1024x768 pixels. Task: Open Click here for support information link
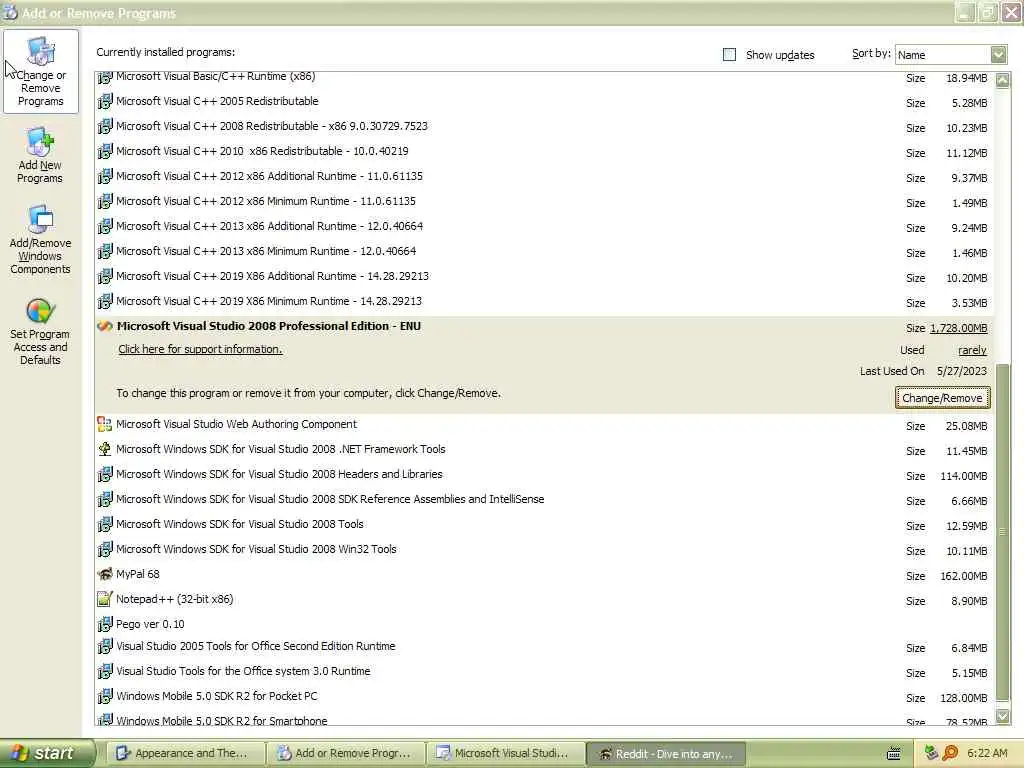click(x=200, y=349)
